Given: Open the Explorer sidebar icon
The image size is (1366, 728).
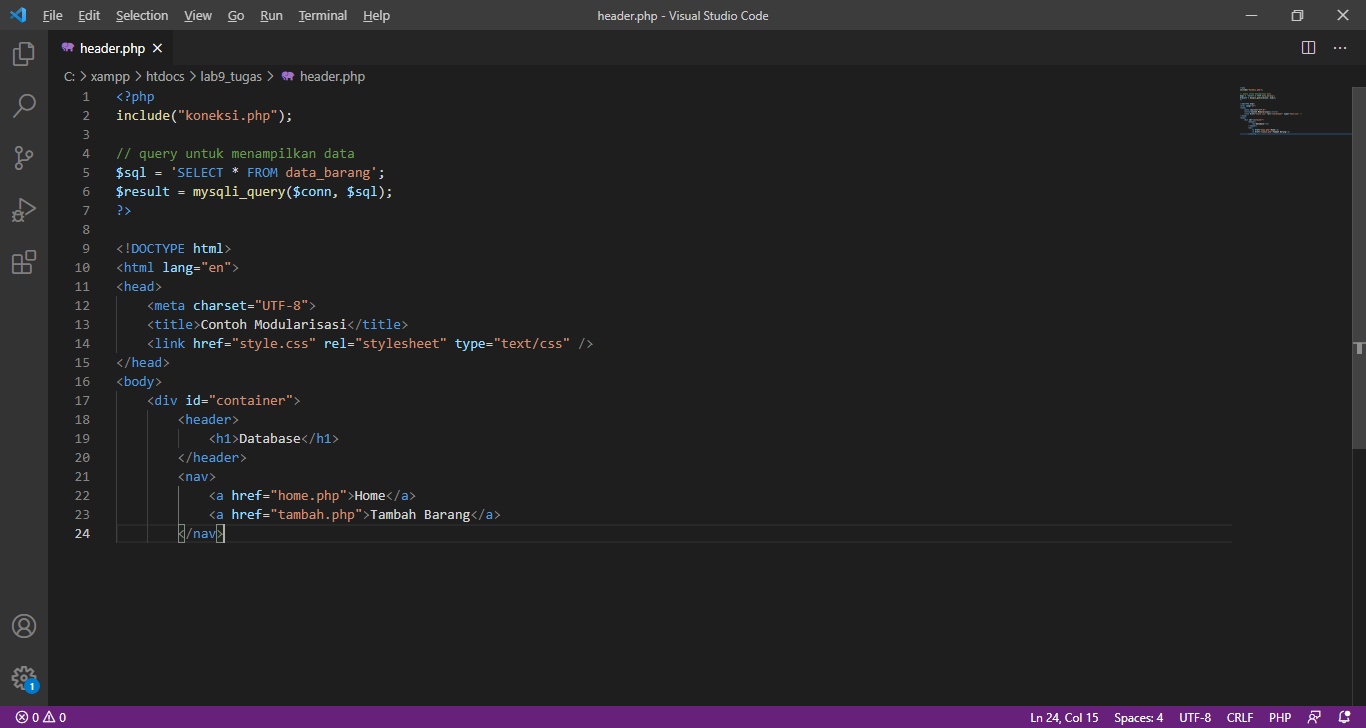Looking at the screenshot, I should (23, 54).
